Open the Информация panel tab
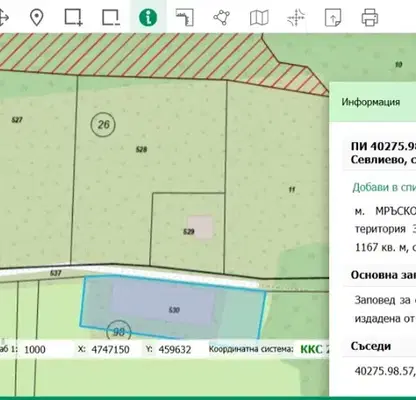 tap(370, 102)
